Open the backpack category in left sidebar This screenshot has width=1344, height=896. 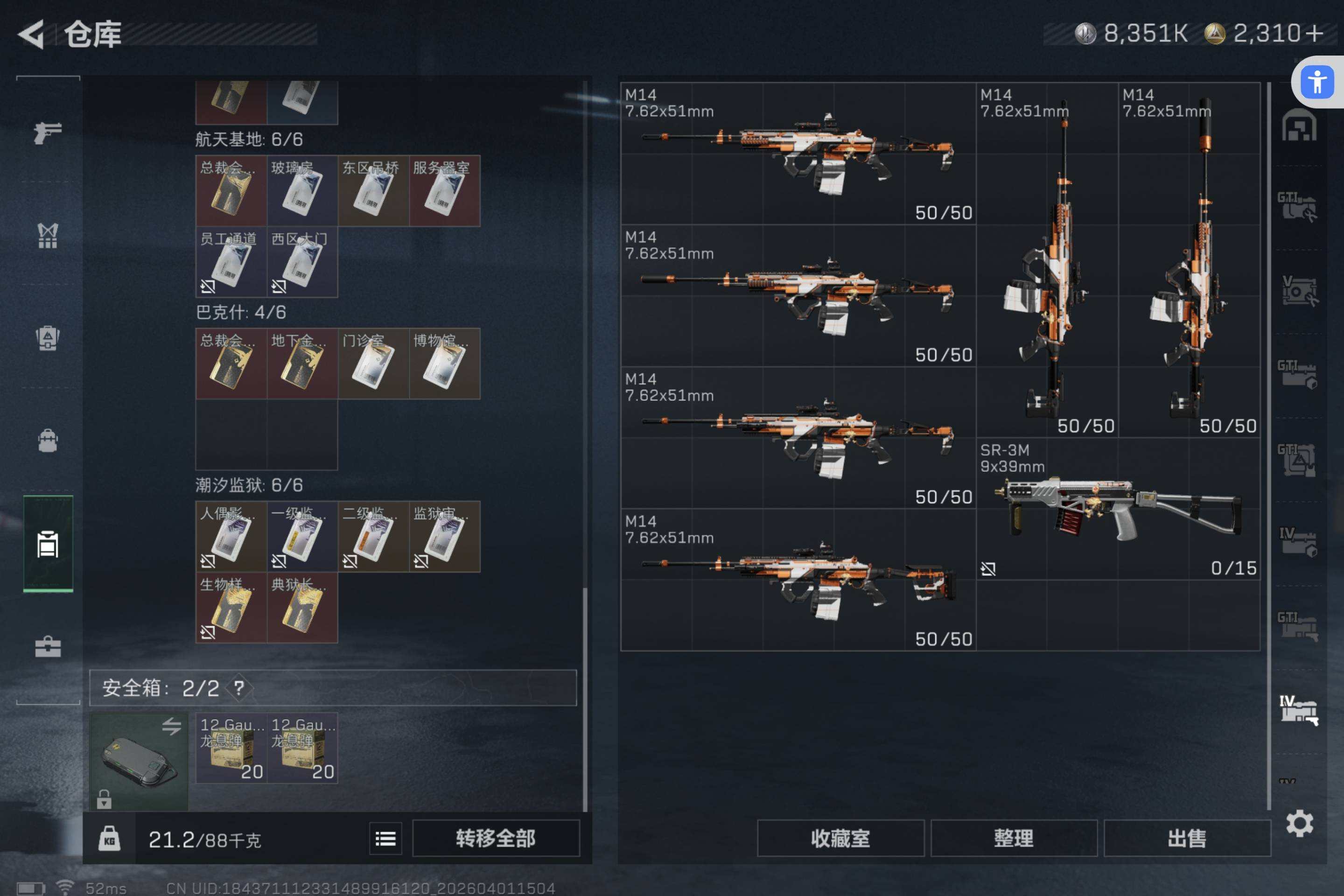coord(48,441)
